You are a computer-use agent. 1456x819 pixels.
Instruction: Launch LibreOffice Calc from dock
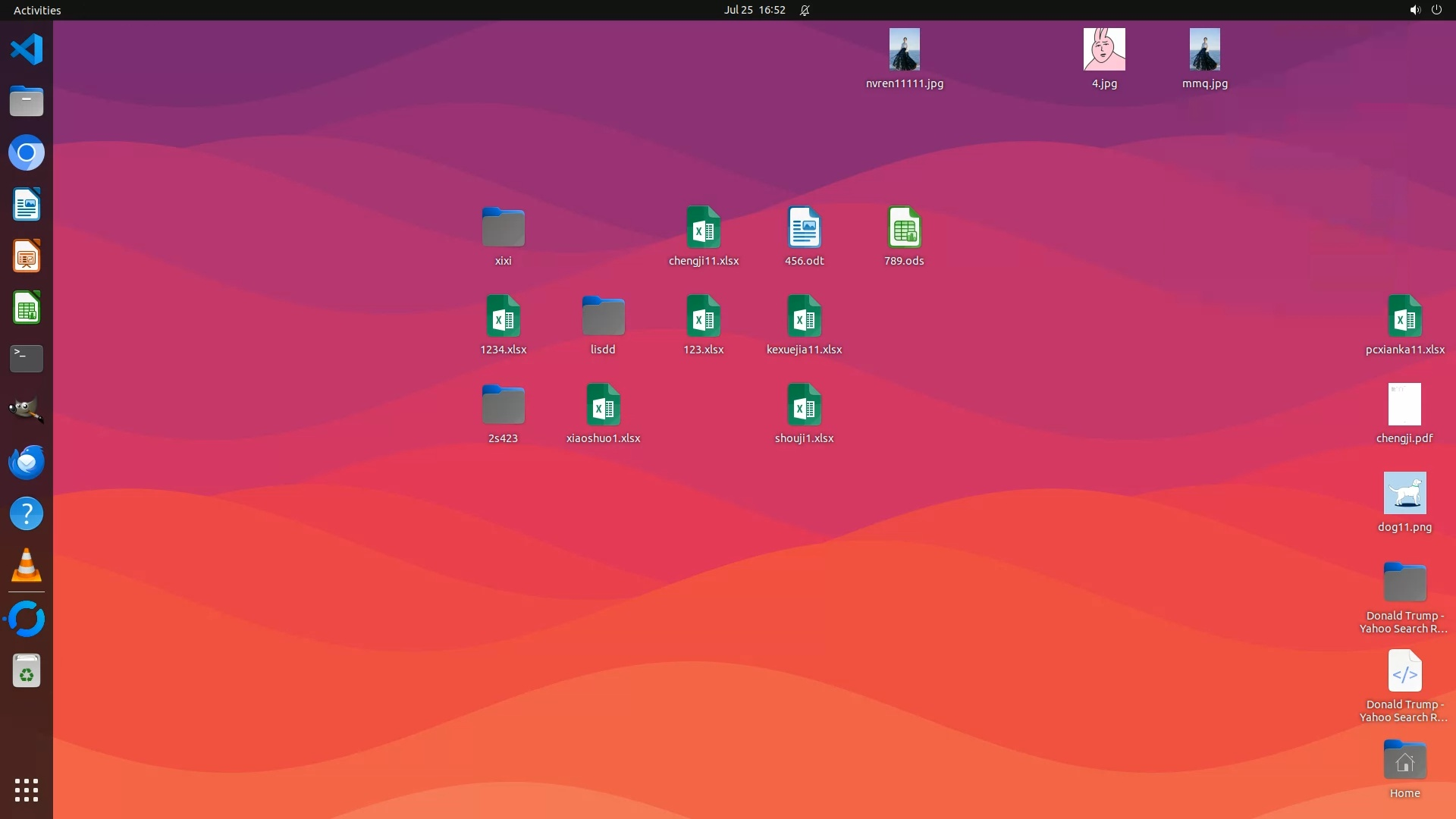27,308
